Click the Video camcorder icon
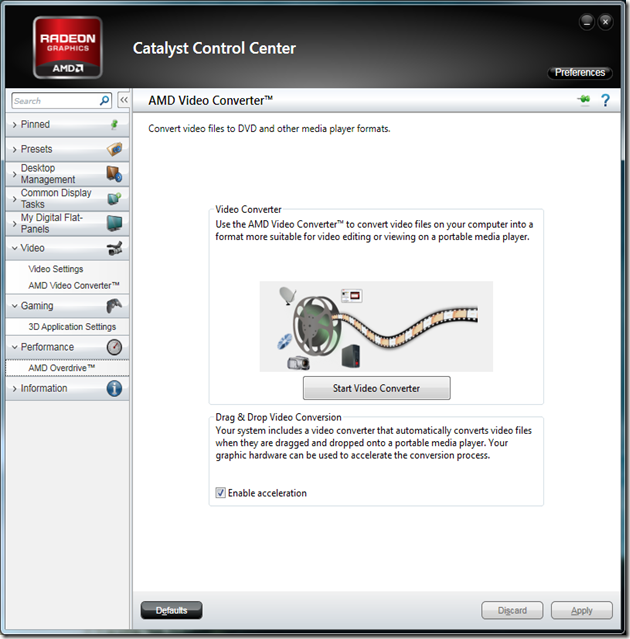The image size is (630, 639). (115, 248)
